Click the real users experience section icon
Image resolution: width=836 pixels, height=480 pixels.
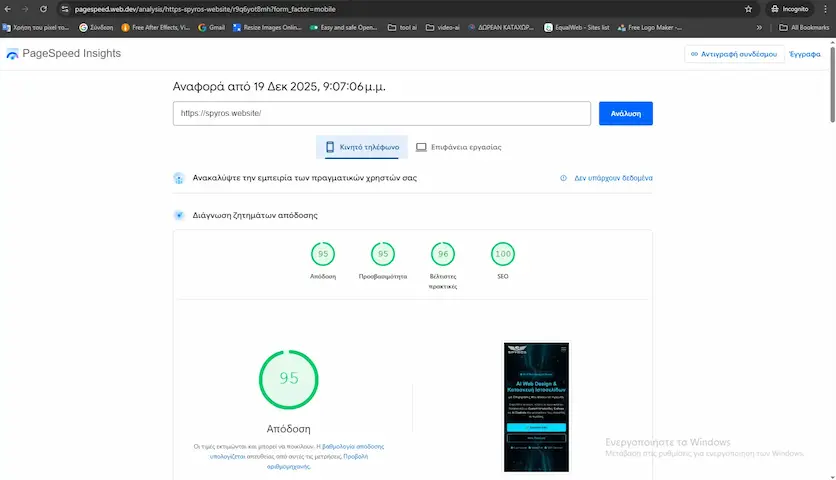tap(179, 178)
